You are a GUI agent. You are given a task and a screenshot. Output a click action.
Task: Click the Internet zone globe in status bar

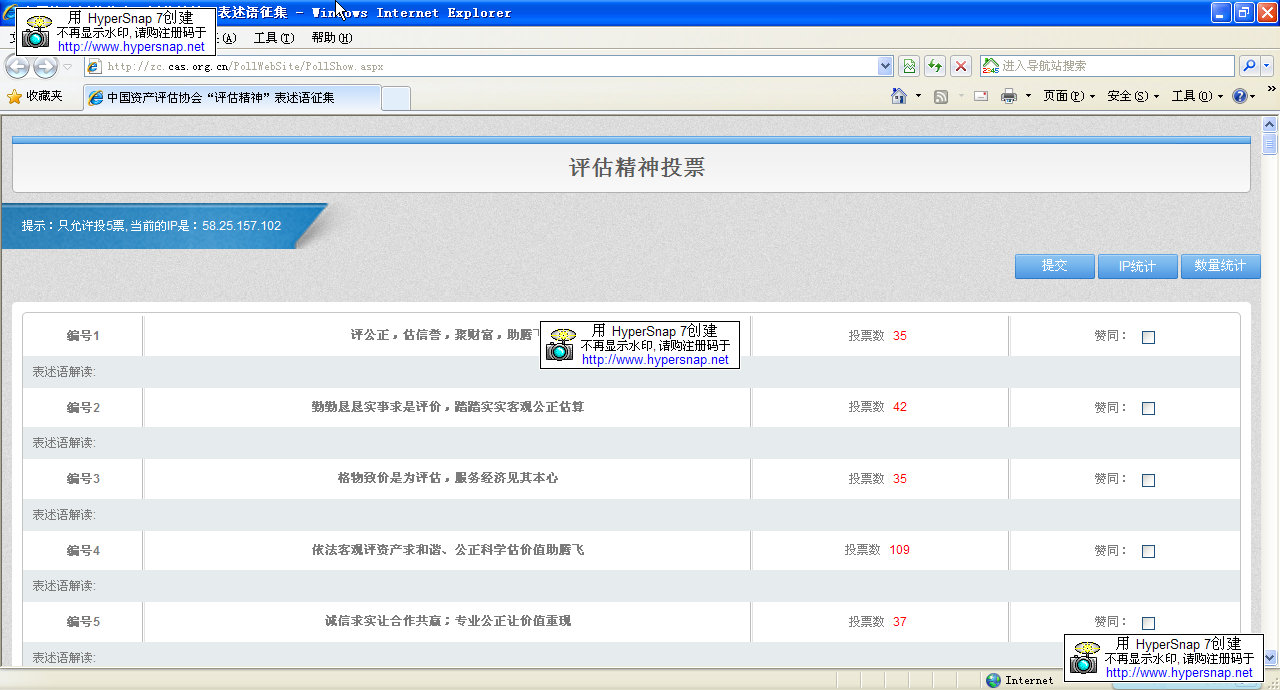point(993,680)
